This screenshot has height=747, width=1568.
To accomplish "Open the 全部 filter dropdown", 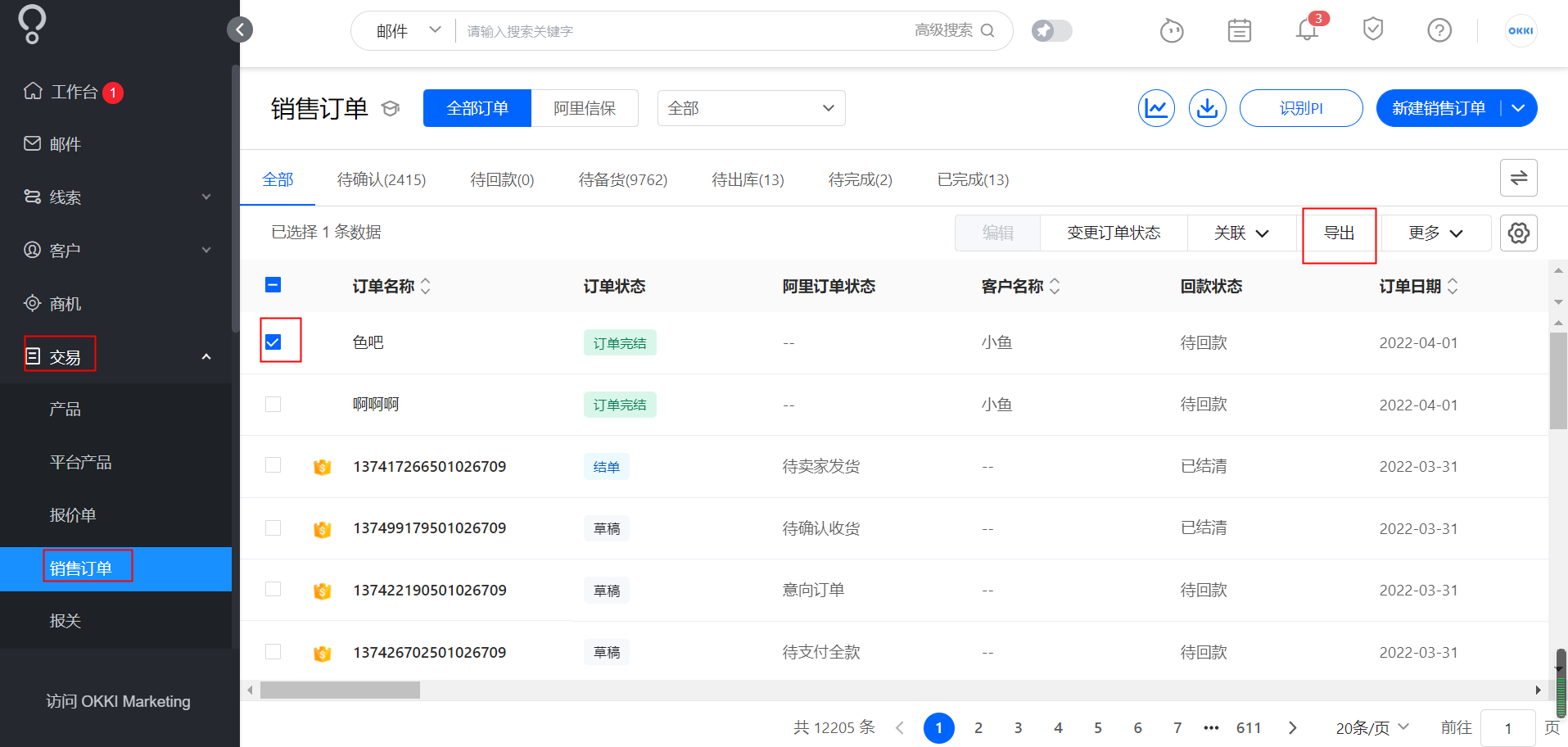I will [752, 108].
